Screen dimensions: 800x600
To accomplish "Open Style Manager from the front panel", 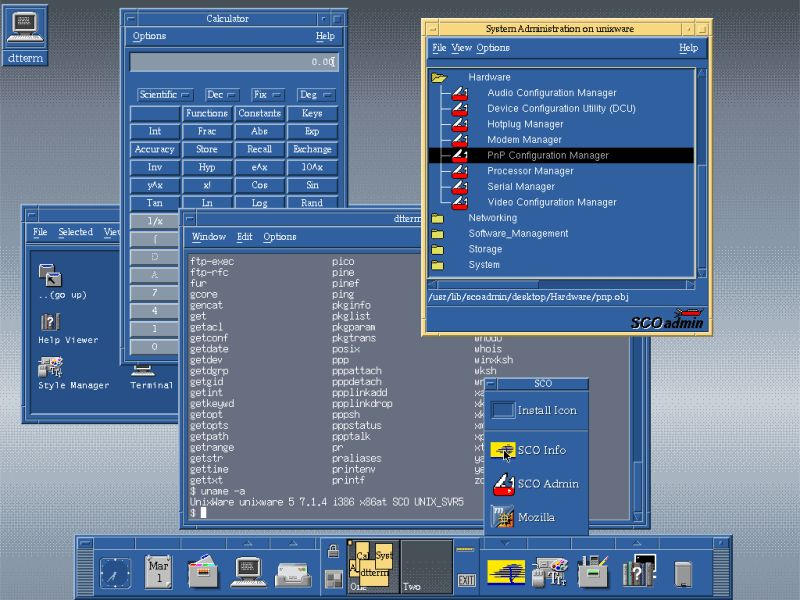I will pos(550,572).
